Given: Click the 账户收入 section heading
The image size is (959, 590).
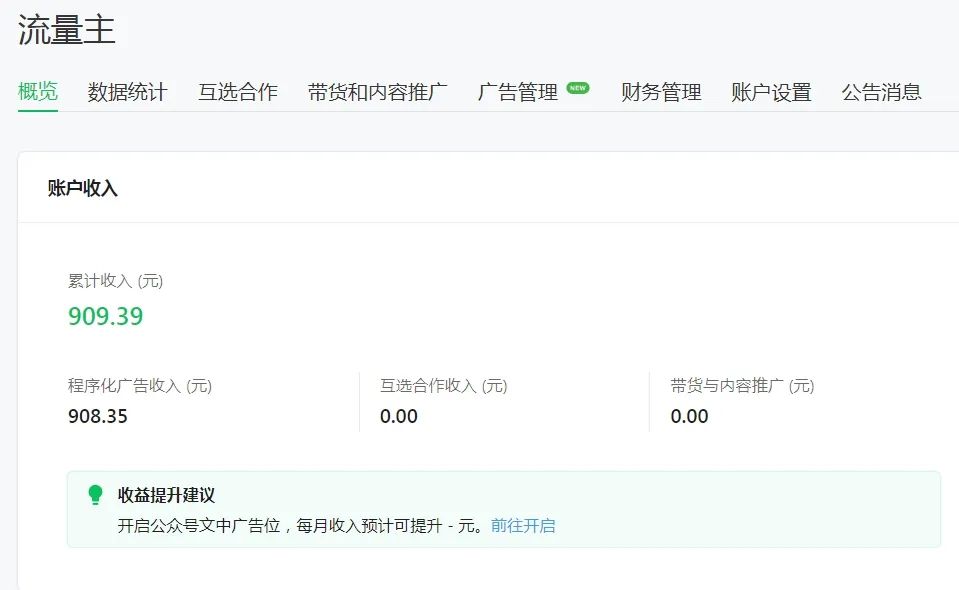Looking at the screenshot, I should click(83, 188).
